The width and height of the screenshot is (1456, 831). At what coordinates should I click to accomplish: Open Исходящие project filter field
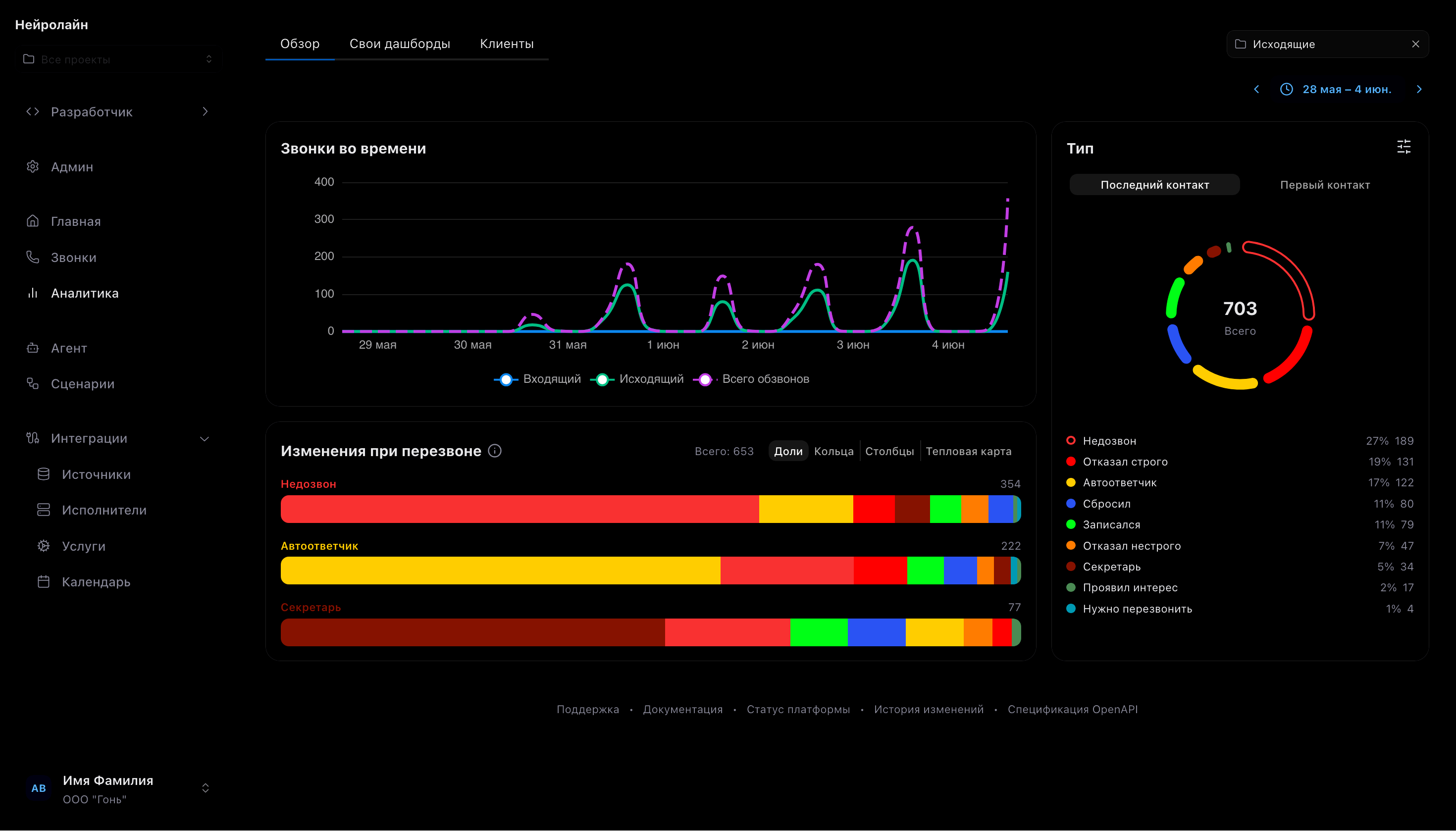[1328, 44]
